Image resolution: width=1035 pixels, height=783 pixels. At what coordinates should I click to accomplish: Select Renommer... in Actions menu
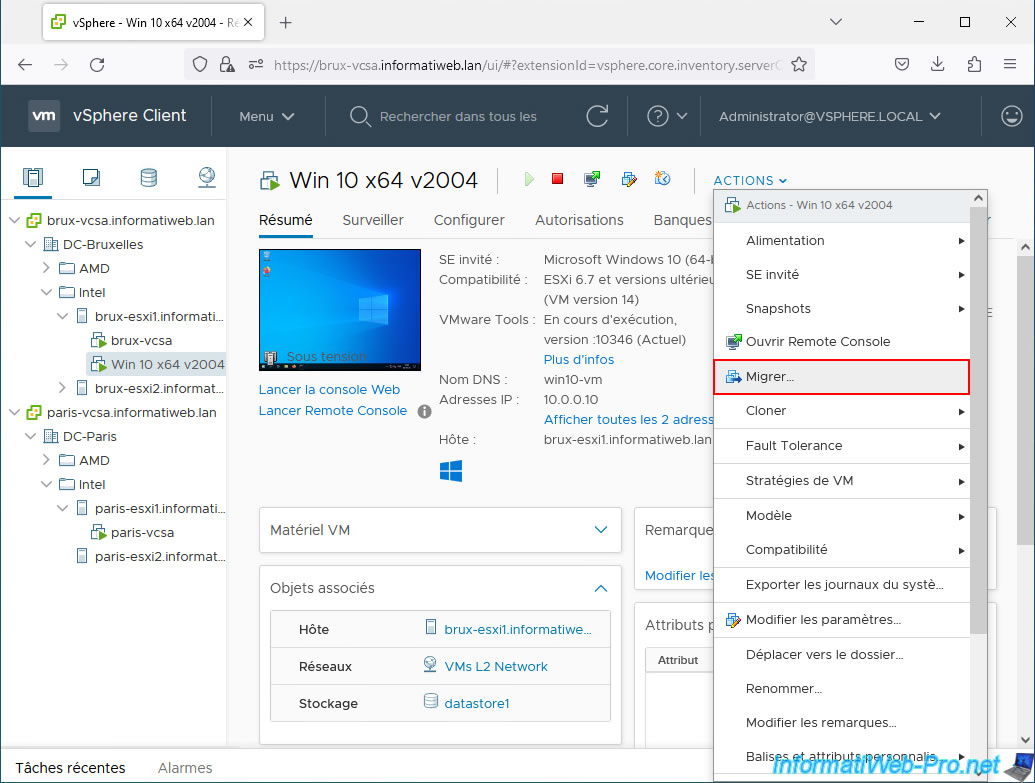tap(842, 689)
